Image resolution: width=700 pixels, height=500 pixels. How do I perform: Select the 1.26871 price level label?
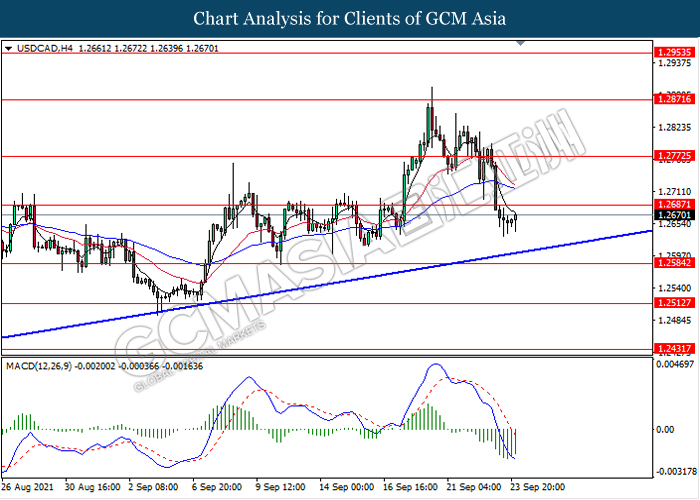tap(675, 204)
